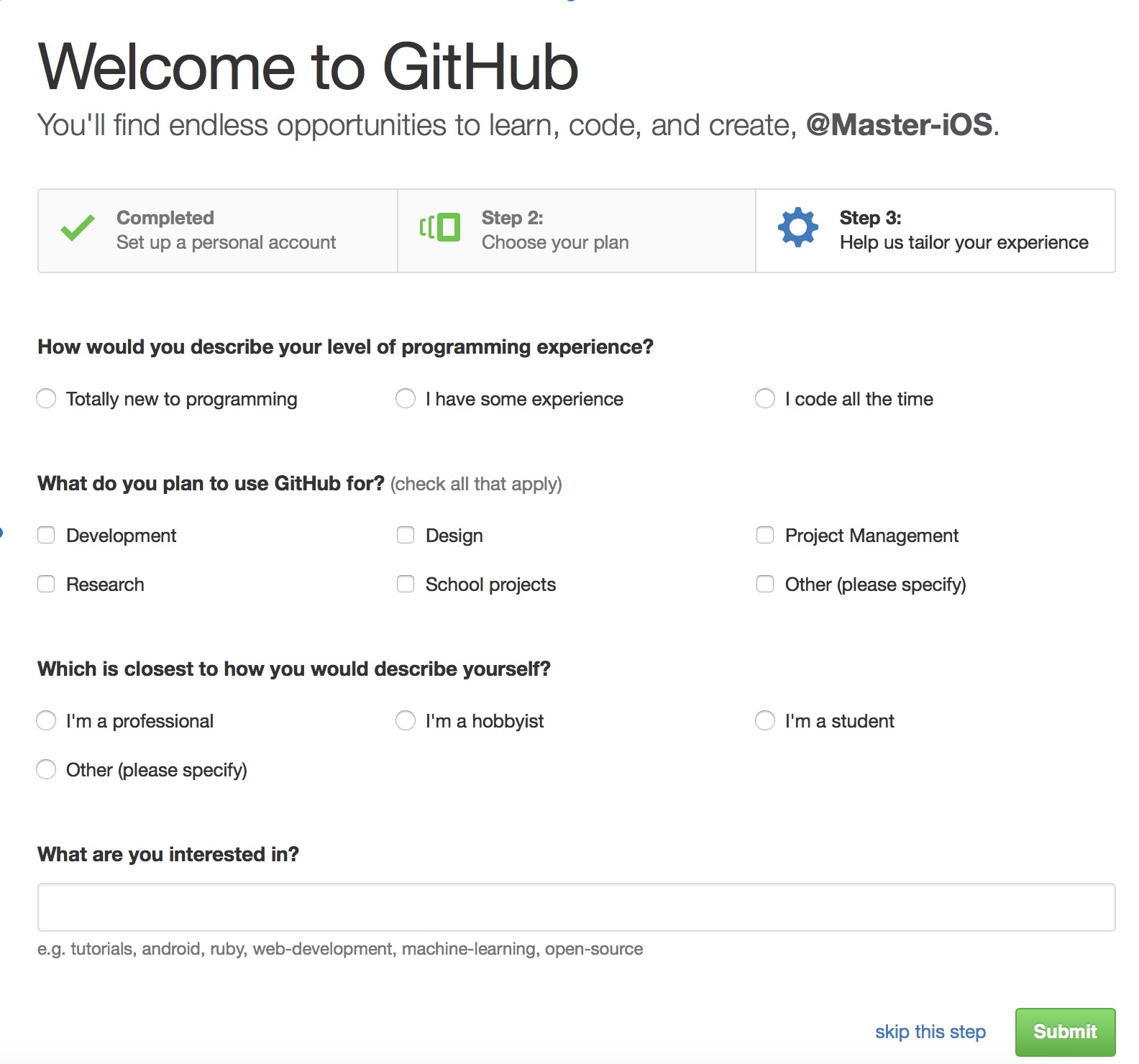1139x1064 pixels.
Task: Click the 'Welcome to GitHub' heading
Action: pyautogui.click(x=308, y=67)
